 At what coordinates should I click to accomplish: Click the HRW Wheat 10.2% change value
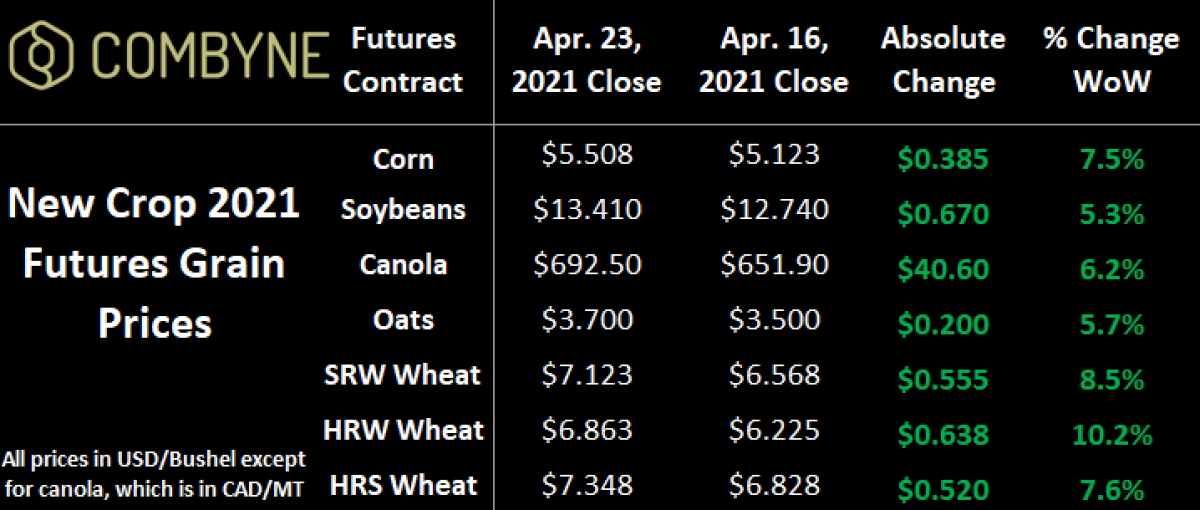click(1110, 434)
